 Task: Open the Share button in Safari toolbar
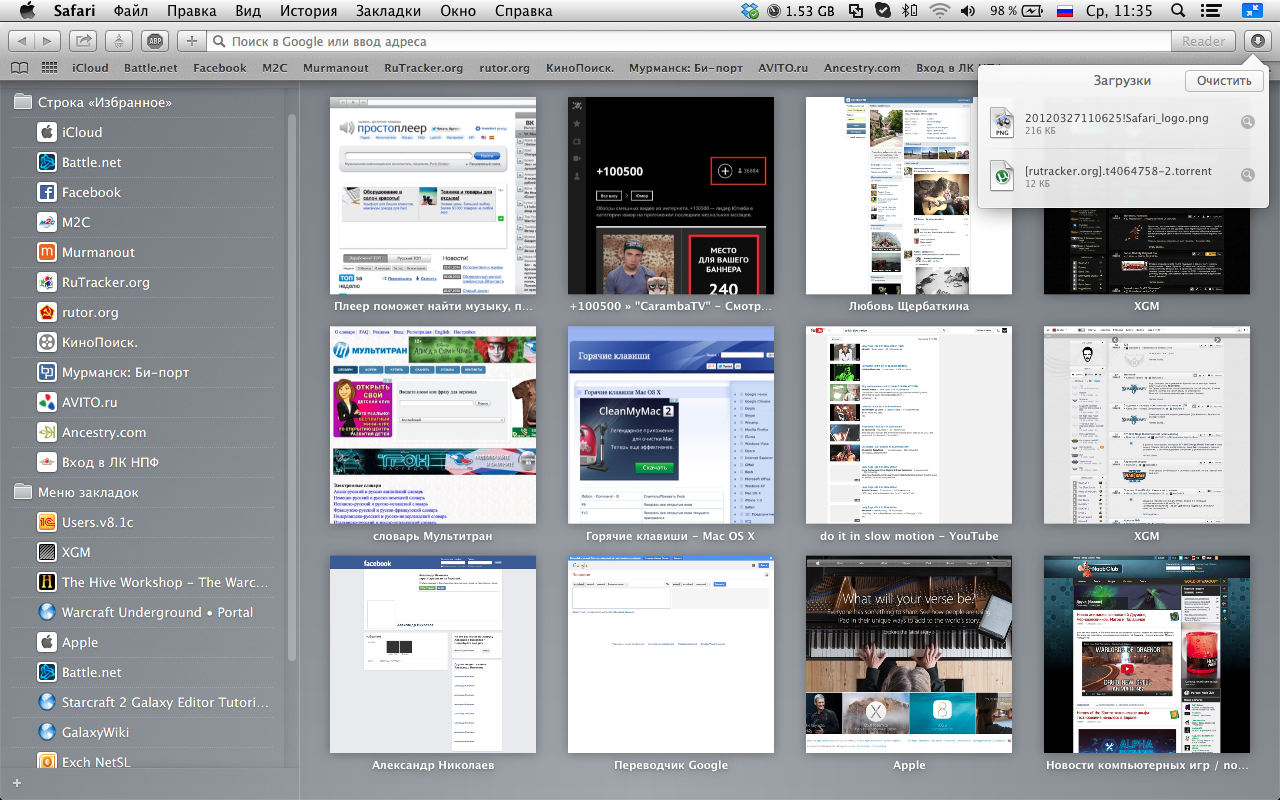click(84, 41)
